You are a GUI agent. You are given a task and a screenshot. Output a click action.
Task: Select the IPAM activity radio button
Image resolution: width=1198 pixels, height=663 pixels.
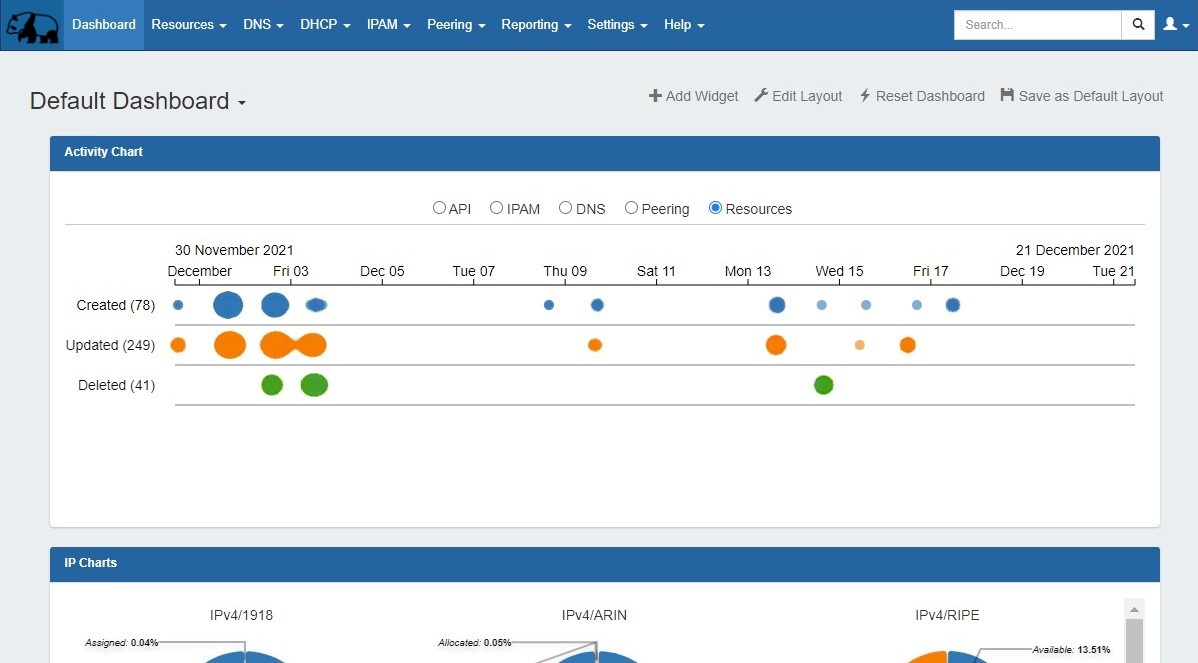(x=496, y=208)
